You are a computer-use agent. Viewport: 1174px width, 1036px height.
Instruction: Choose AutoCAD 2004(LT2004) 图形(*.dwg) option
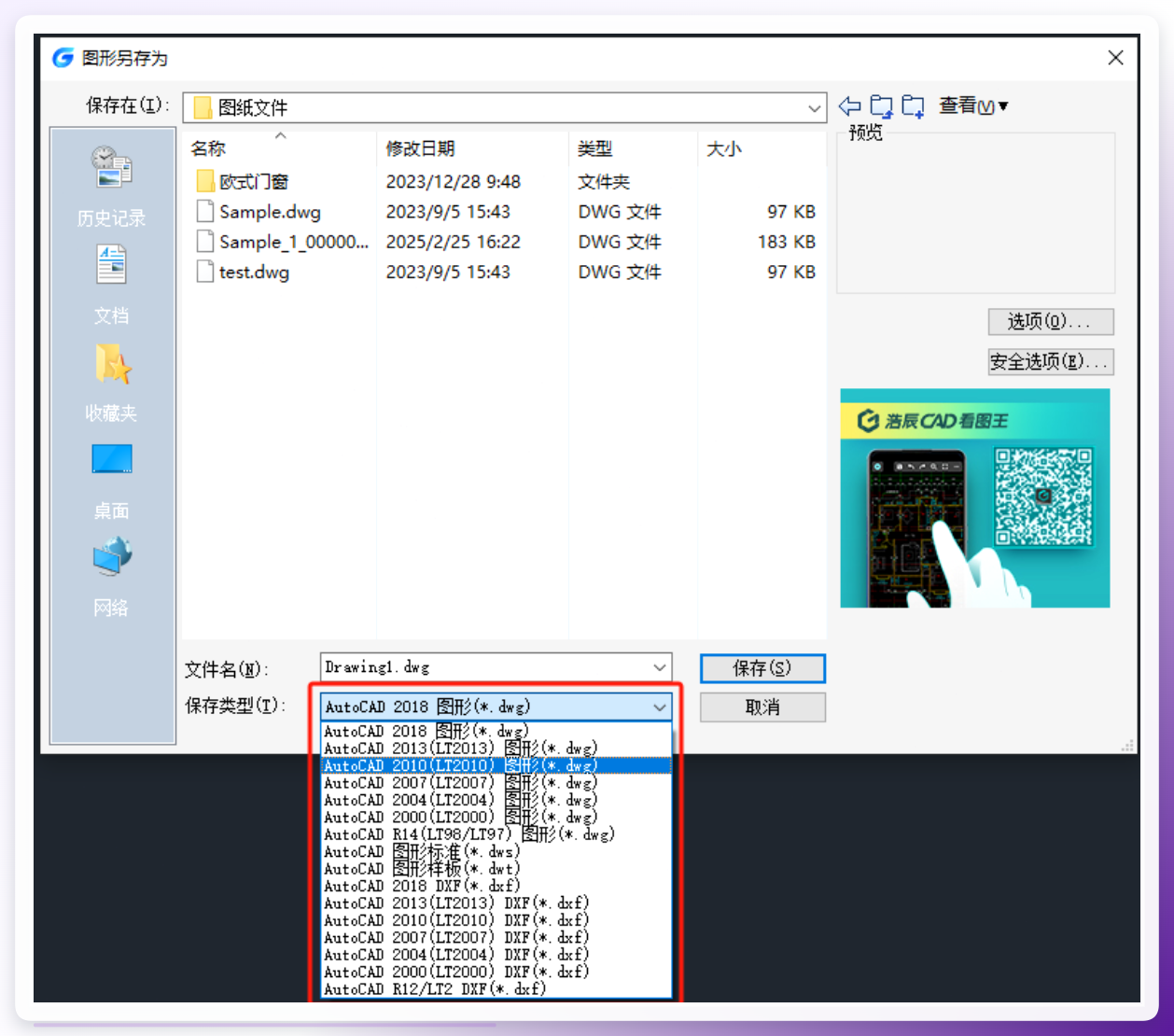496,800
